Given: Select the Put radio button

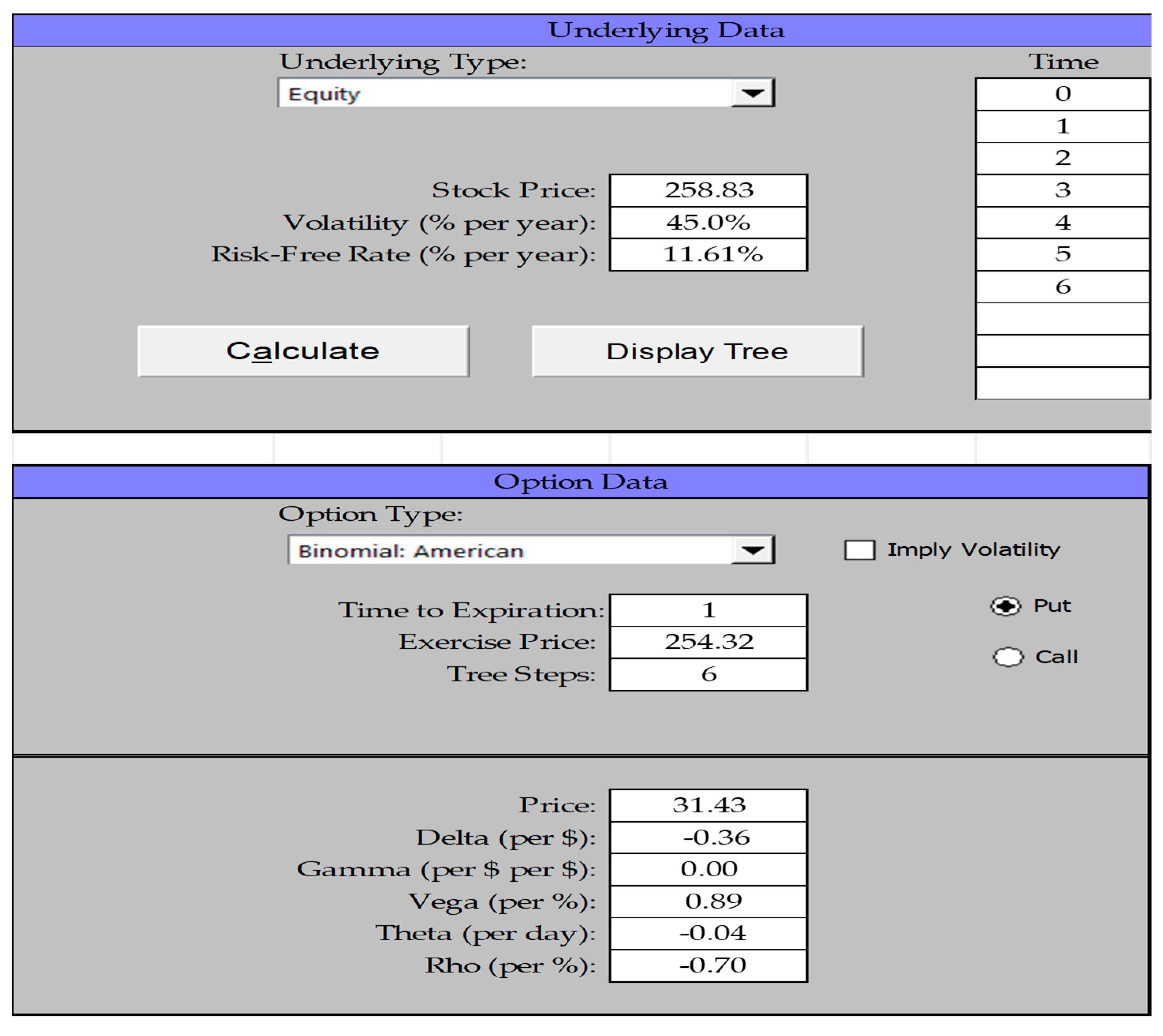Looking at the screenshot, I should 1005,606.
